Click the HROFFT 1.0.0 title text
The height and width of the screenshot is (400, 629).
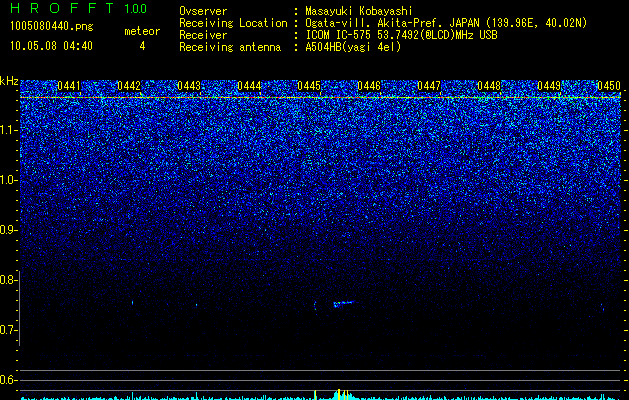pyautogui.click(x=79, y=8)
